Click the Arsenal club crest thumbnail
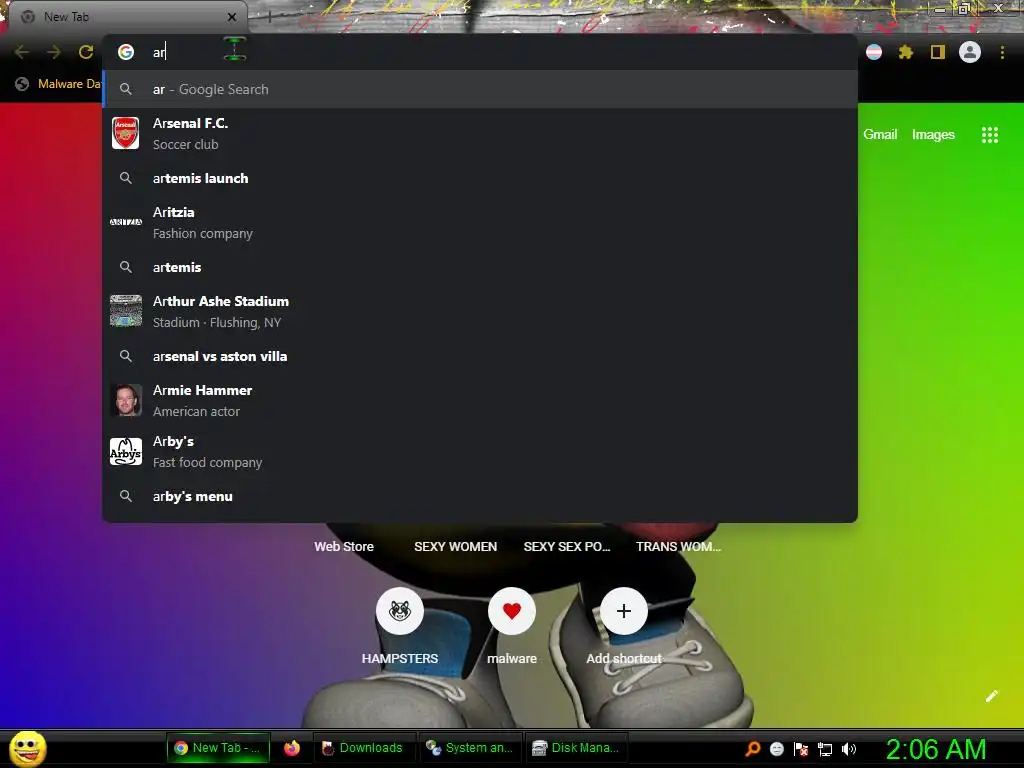The width and height of the screenshot is (1024, 768). tap(125, 133)
